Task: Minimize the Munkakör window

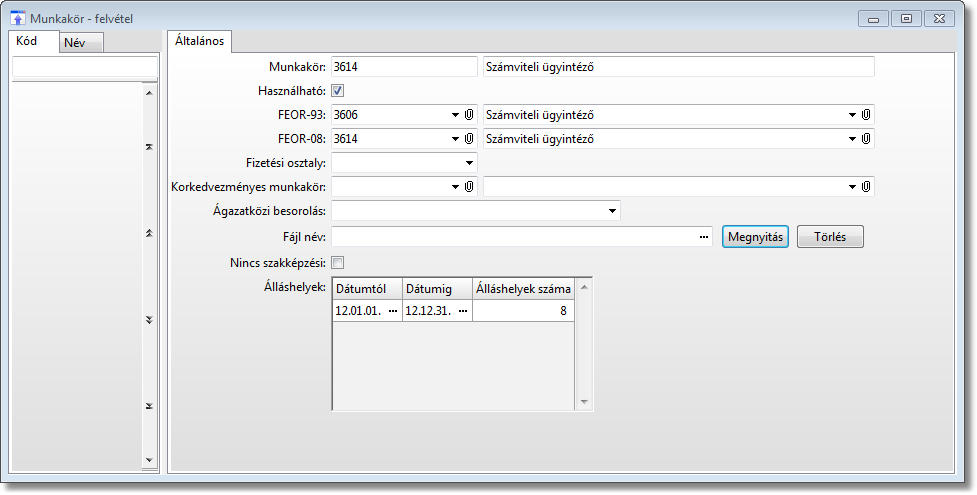Action: click(874, 19)
